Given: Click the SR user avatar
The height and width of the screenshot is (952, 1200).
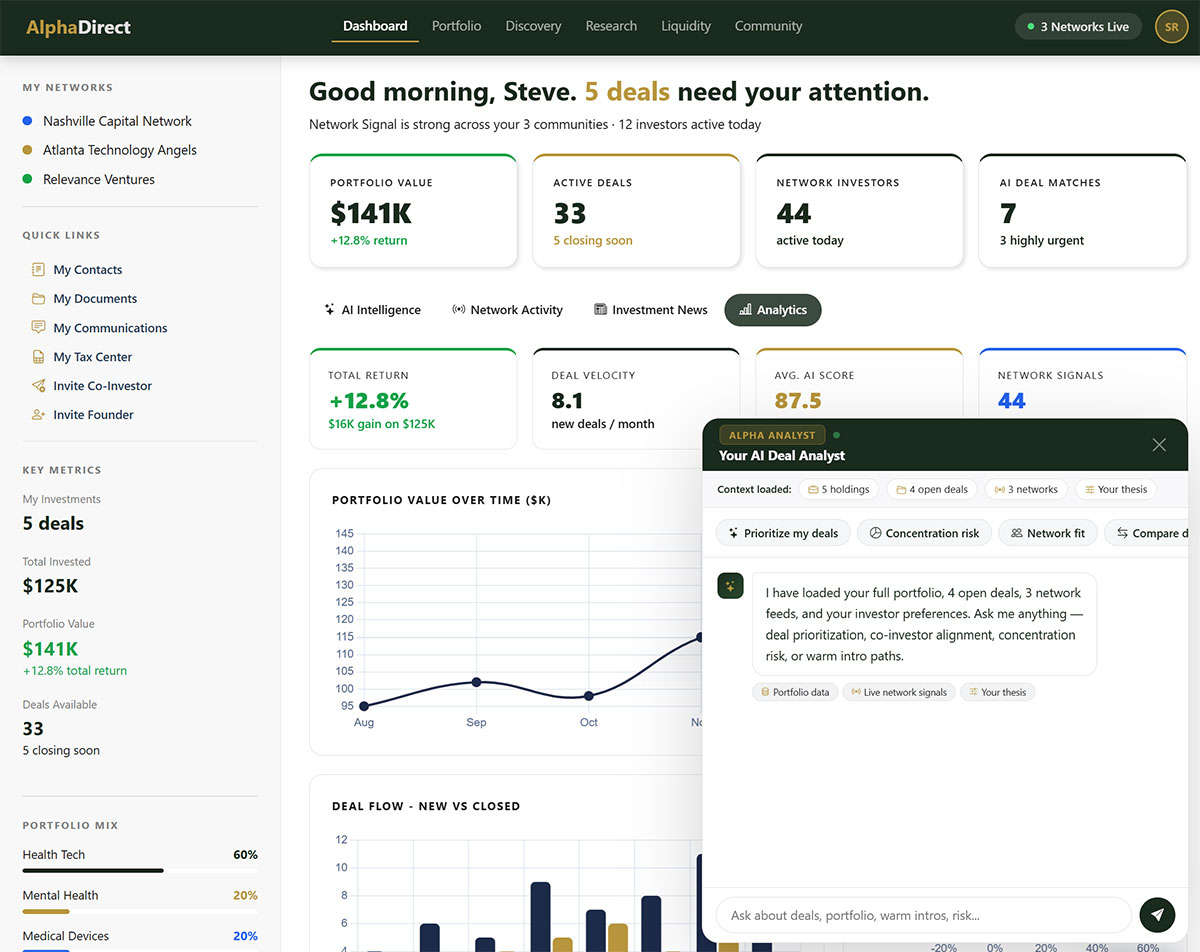Looking at the screenshot, I should pos(1172,27).
